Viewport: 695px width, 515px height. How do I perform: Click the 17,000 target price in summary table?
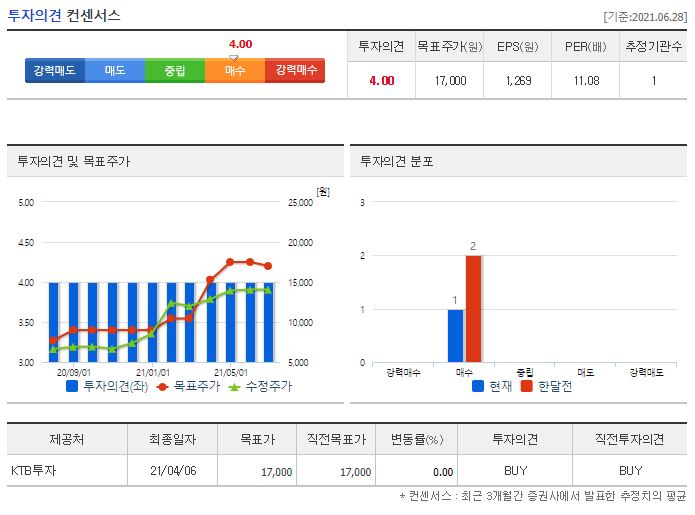coord(450,81)
